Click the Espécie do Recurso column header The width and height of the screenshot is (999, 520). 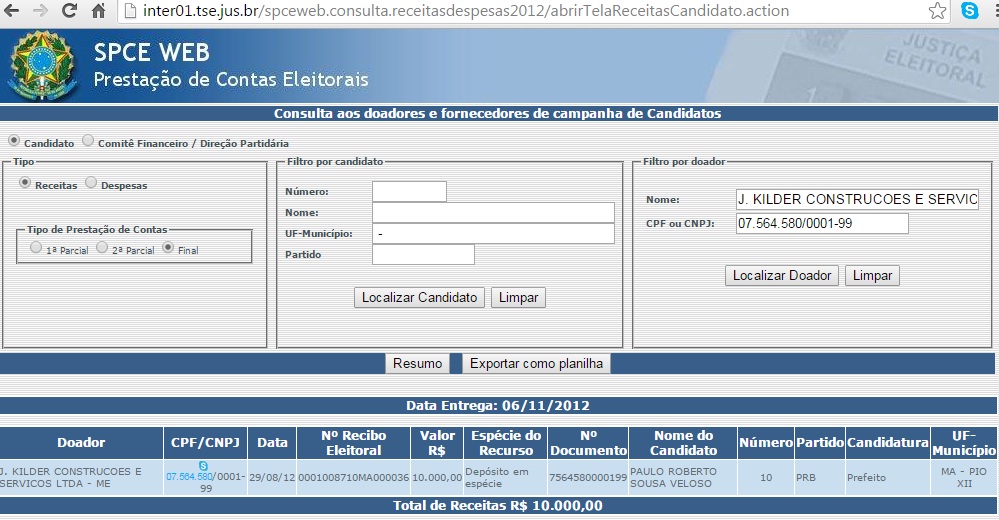click(x=506, y=443)
